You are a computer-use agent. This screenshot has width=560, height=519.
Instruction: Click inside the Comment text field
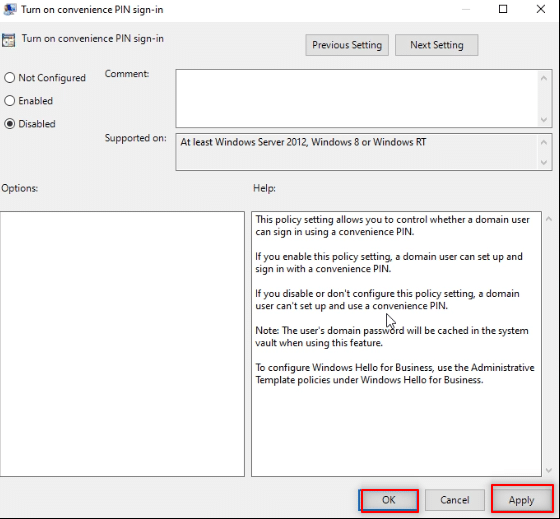[x=357, y=99]
